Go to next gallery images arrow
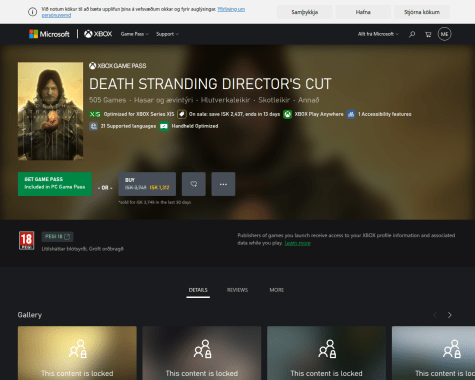The height and width of the screenshot is (380, 475). click(449, 315)
